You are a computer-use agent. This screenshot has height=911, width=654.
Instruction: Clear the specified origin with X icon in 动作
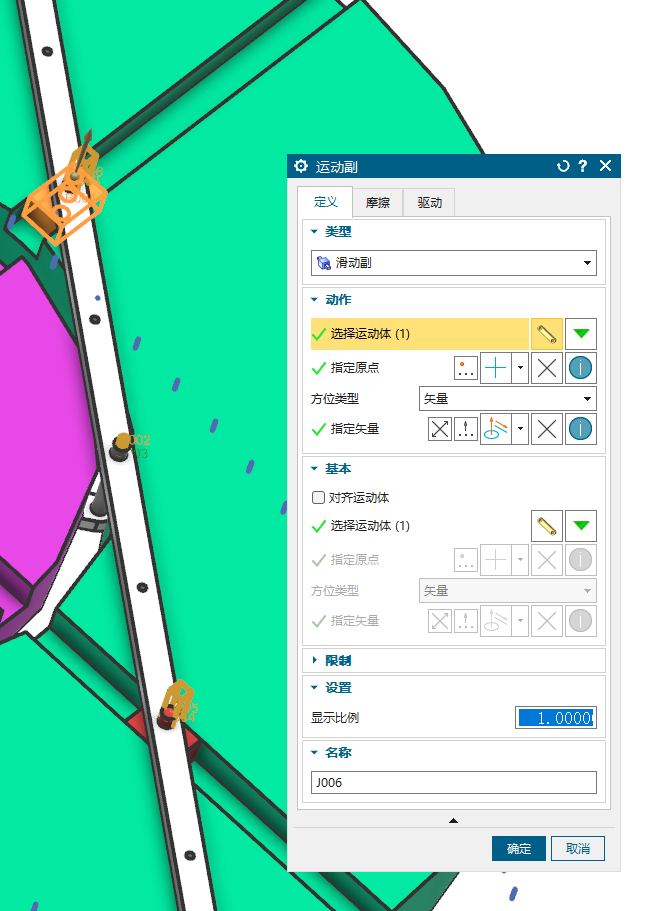pos(546,368)
